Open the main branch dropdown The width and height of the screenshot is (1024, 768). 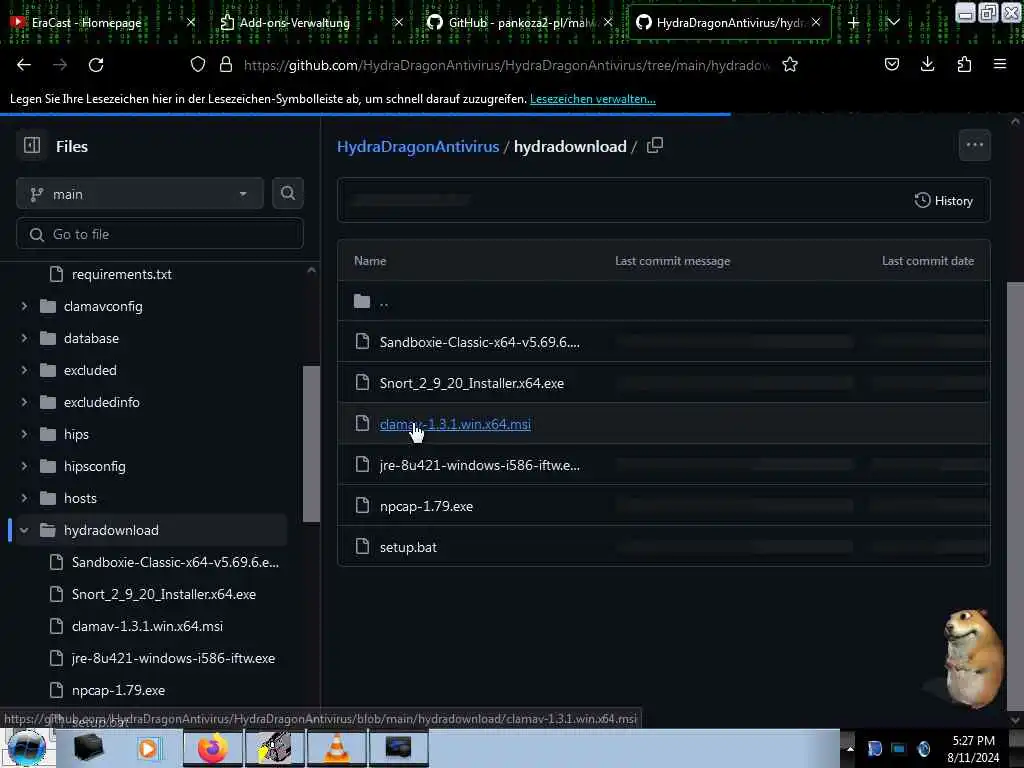pos(140,194)
